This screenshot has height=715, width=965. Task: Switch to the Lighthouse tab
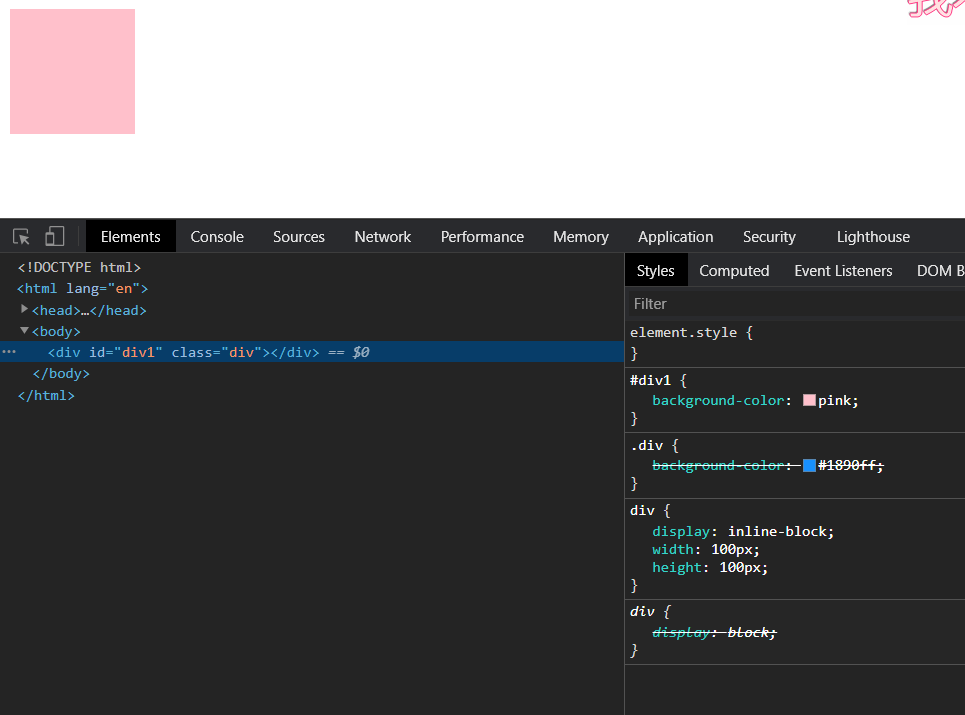[x=873, y=237]
